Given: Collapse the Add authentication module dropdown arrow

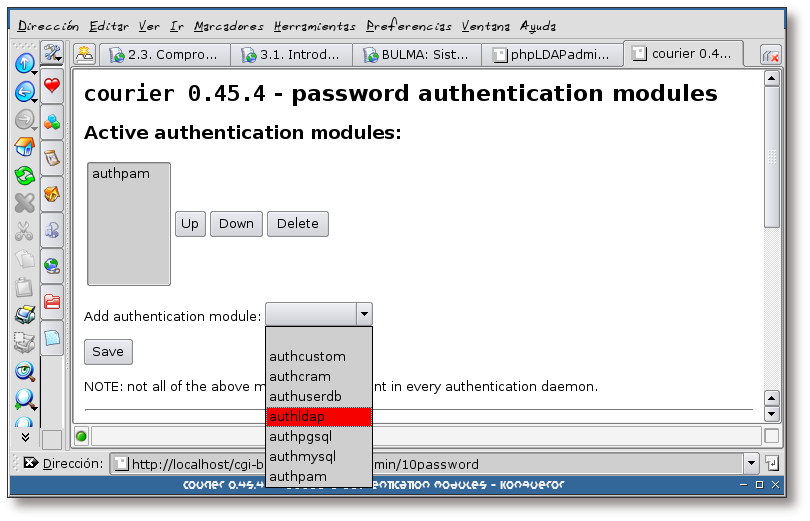Looking at the screenshot, I should point(364,314).
